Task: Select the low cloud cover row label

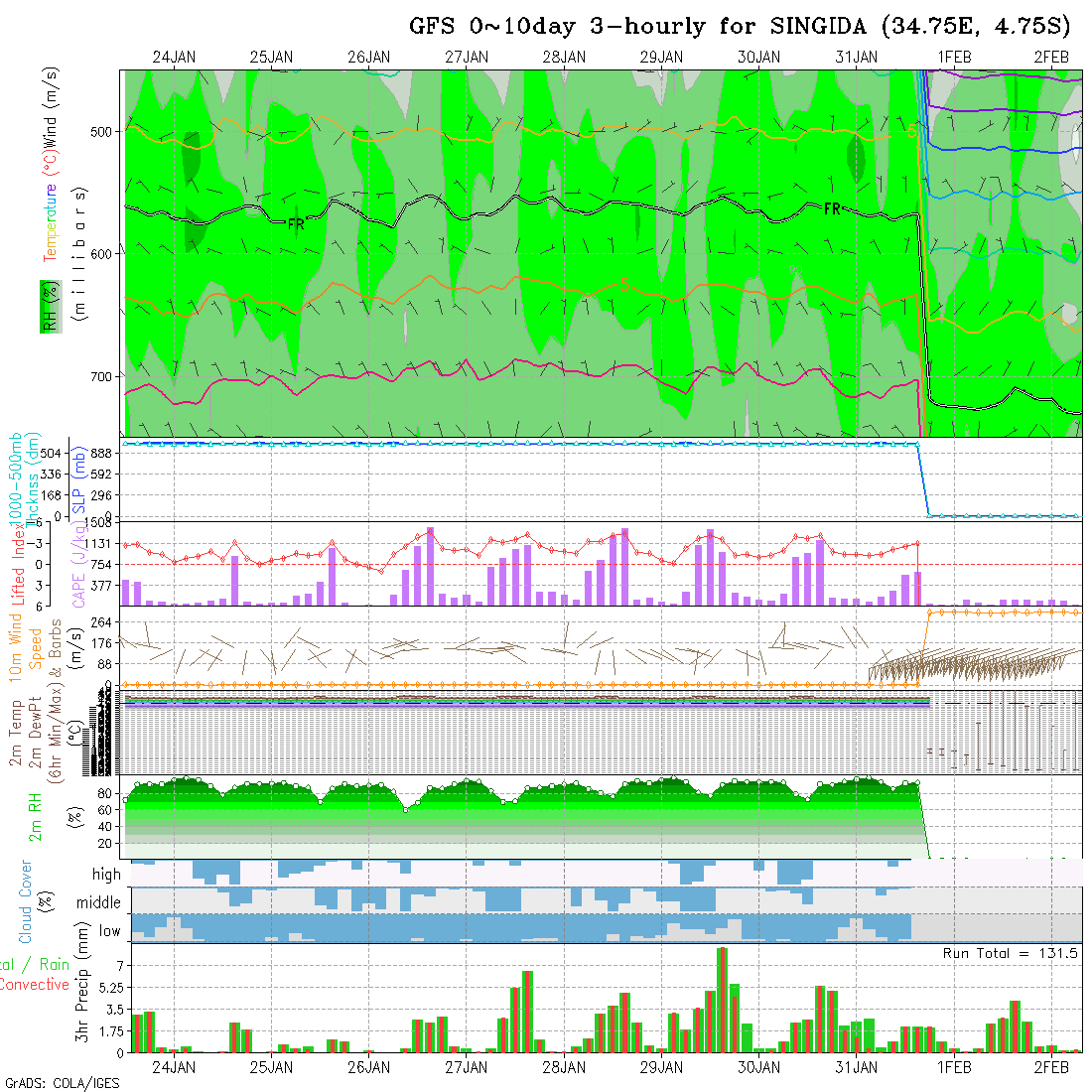Action: 109,931
